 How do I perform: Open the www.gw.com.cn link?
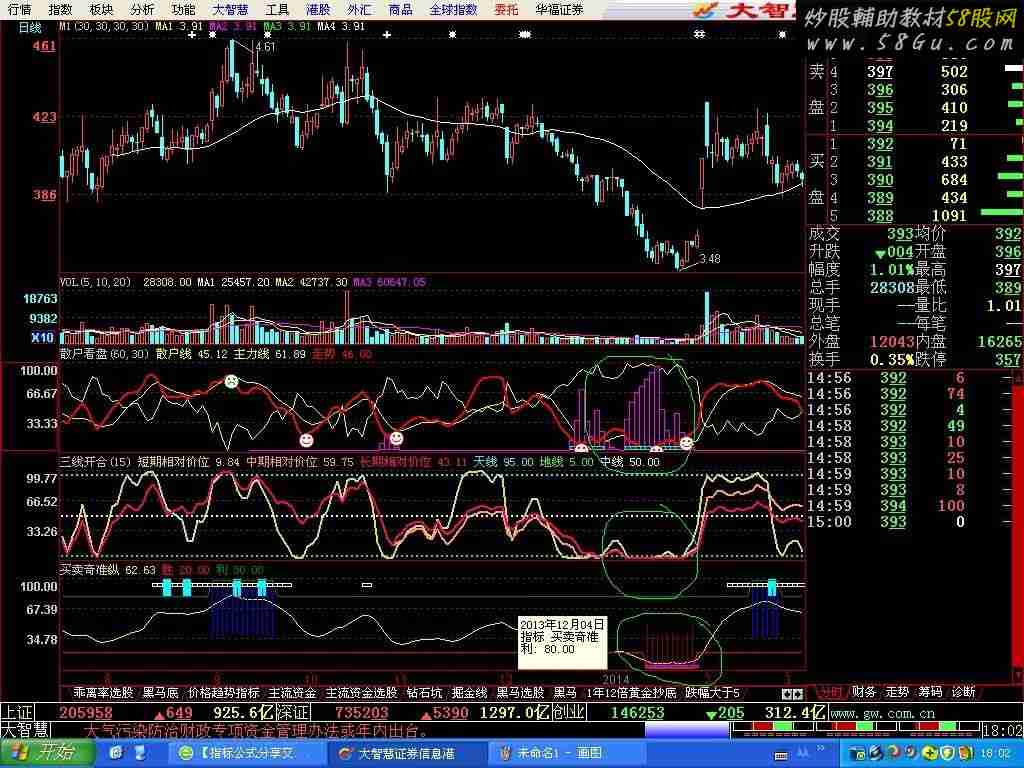883,714
